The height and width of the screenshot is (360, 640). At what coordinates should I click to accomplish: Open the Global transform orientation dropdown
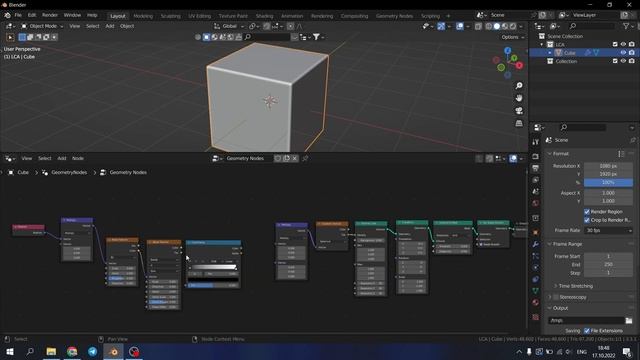[x=229, y=26]
